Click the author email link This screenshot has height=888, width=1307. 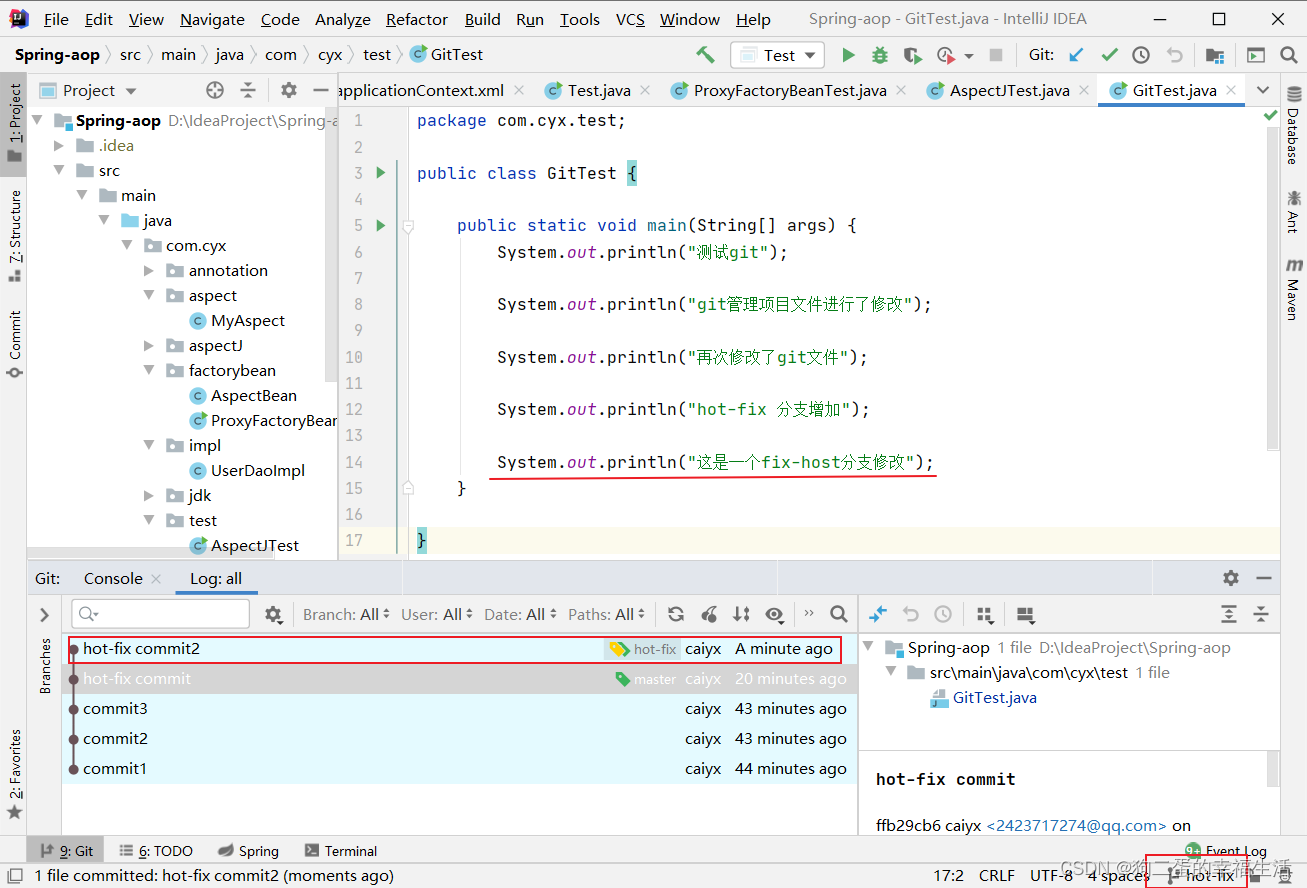click(1076, 826)
